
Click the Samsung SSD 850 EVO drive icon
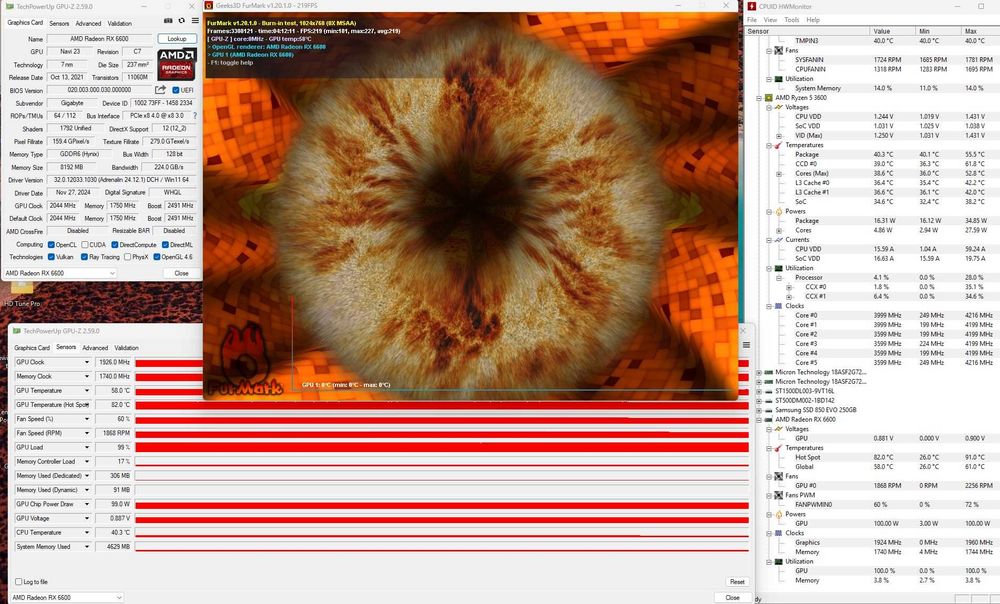pos(768,410)
